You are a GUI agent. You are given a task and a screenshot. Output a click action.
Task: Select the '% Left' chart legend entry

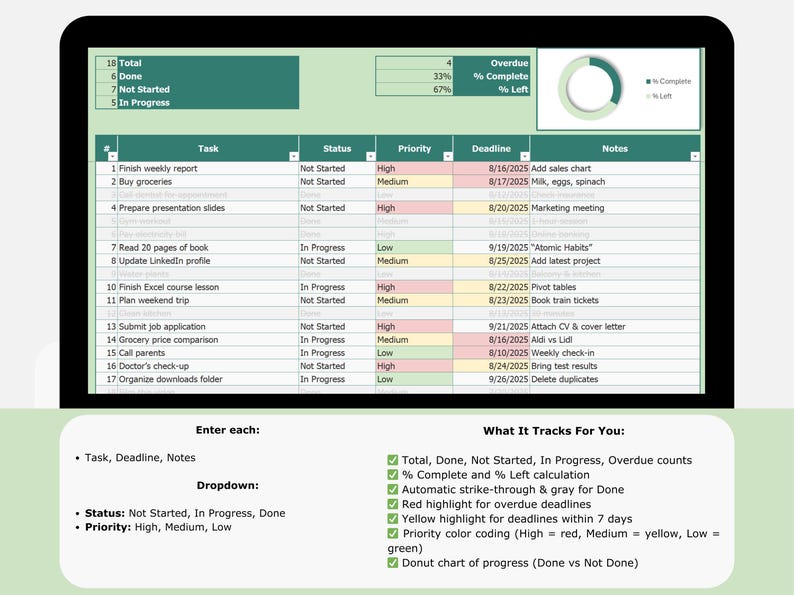(x=659, y=96)
